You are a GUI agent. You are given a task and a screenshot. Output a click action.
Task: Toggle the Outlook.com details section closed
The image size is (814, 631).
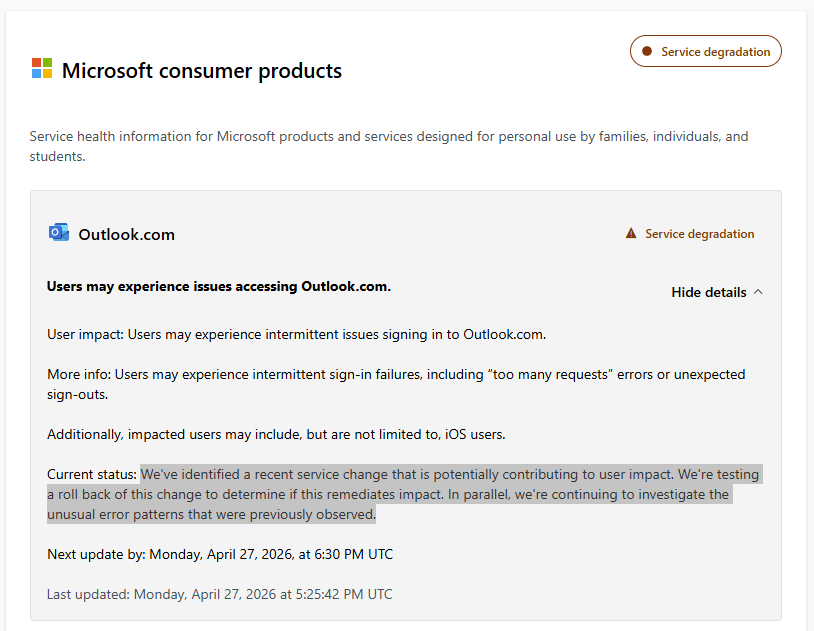(716, 292)
